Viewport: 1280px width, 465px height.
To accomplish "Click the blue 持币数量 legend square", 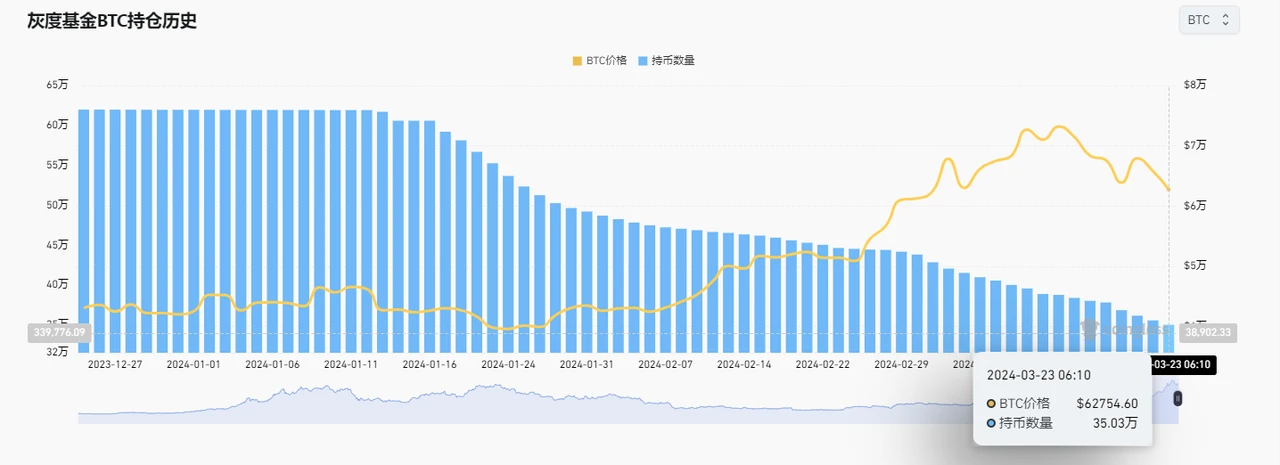I will (642, 60).
